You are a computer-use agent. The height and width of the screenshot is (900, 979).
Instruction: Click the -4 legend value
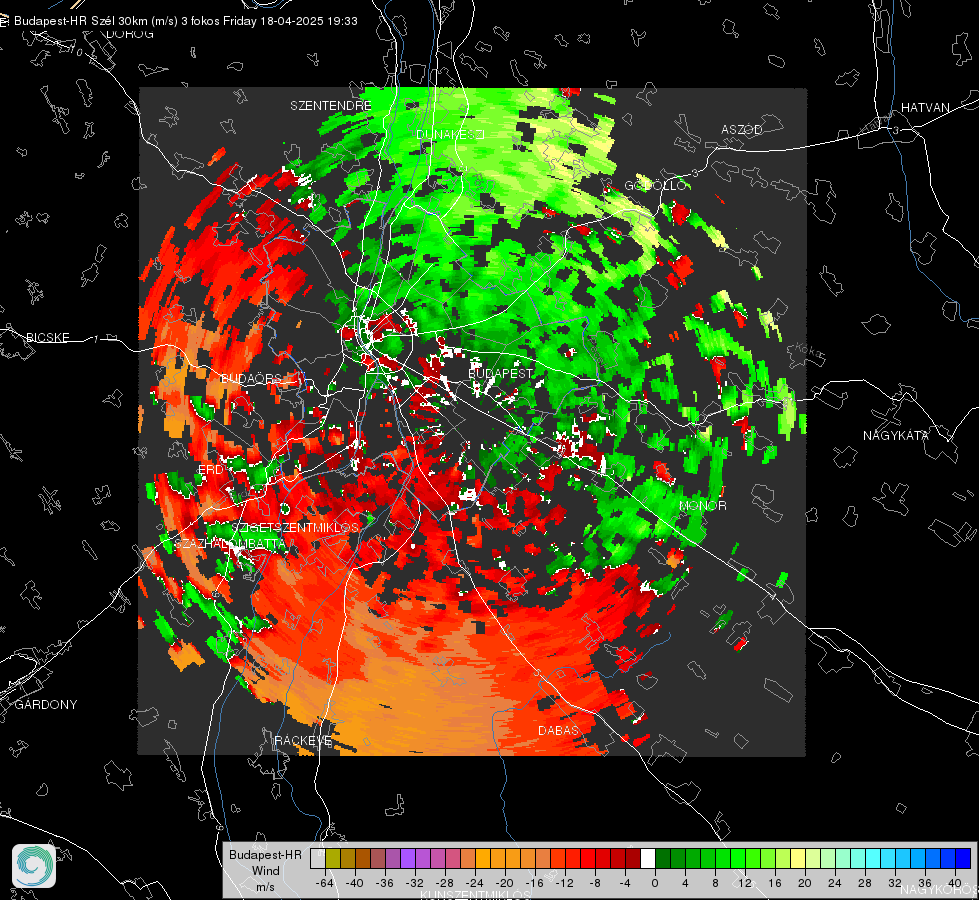(x=624, y=883)
